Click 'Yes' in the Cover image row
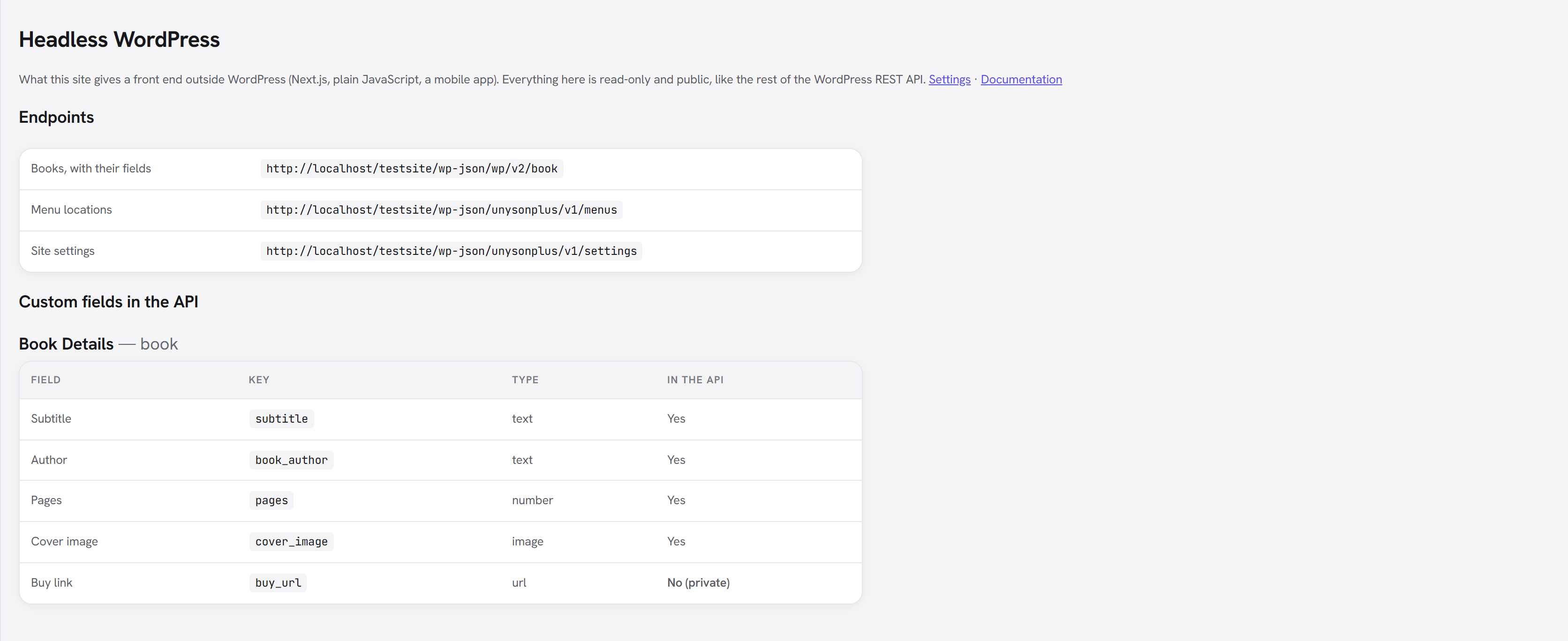 (676, 542)
